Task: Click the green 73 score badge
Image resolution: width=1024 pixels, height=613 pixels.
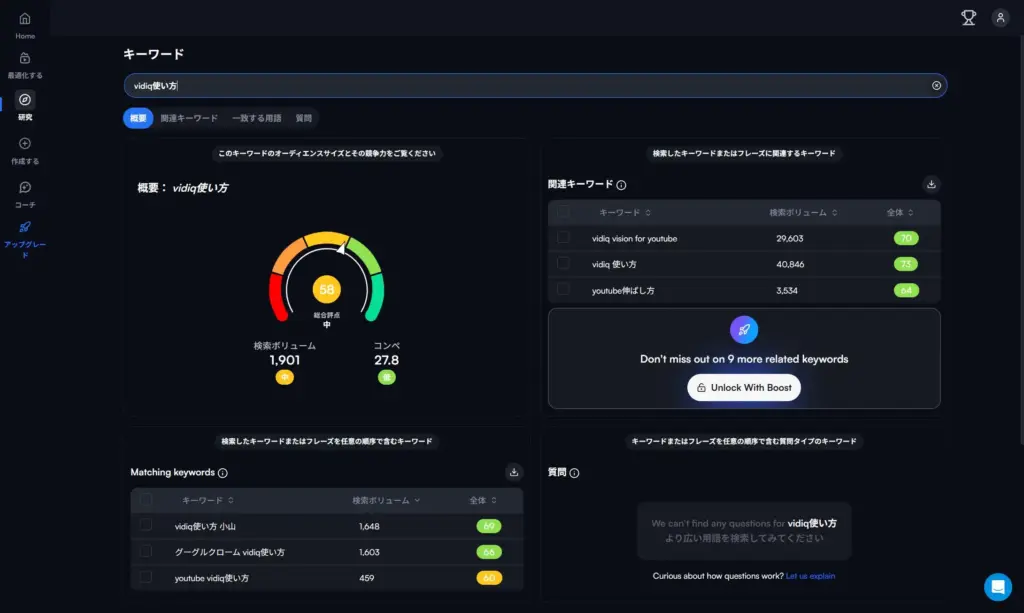Action: point(906,264)
